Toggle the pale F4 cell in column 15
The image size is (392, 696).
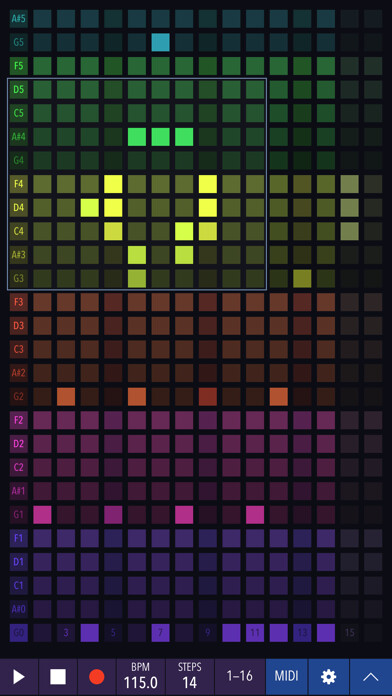click(349, 184)
